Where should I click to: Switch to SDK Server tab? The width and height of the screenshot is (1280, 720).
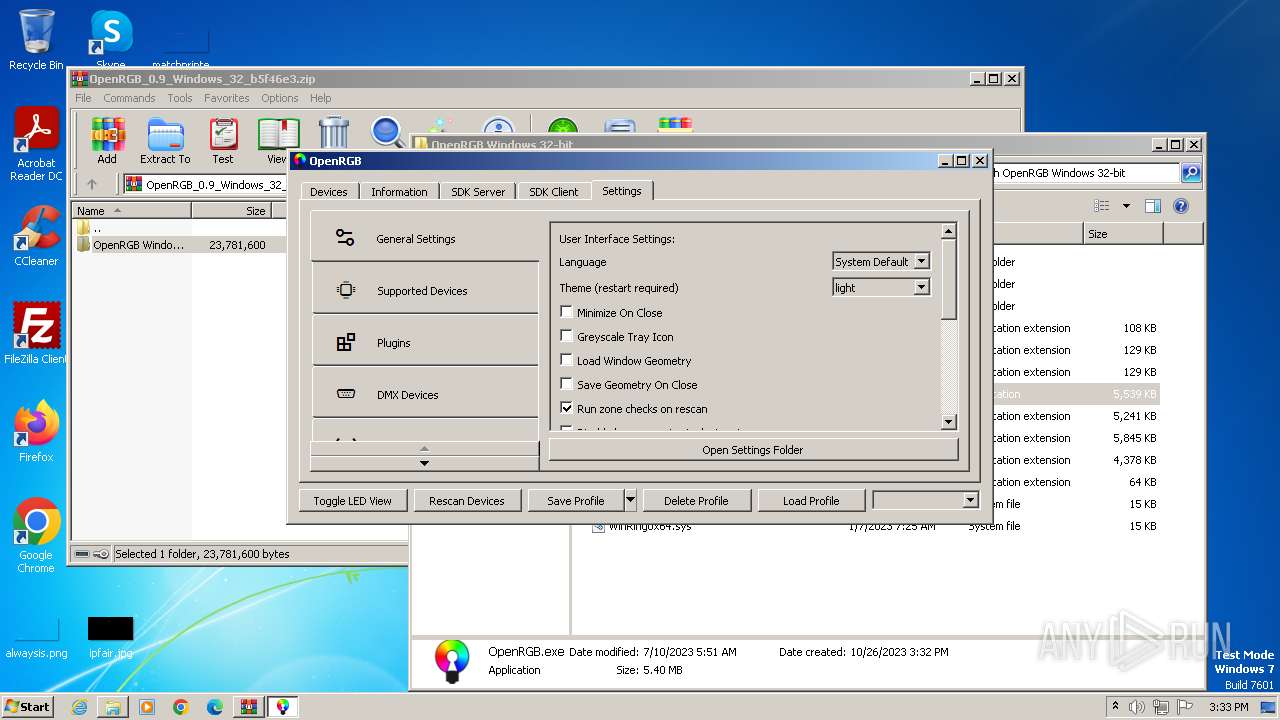[x=478, y=191]
